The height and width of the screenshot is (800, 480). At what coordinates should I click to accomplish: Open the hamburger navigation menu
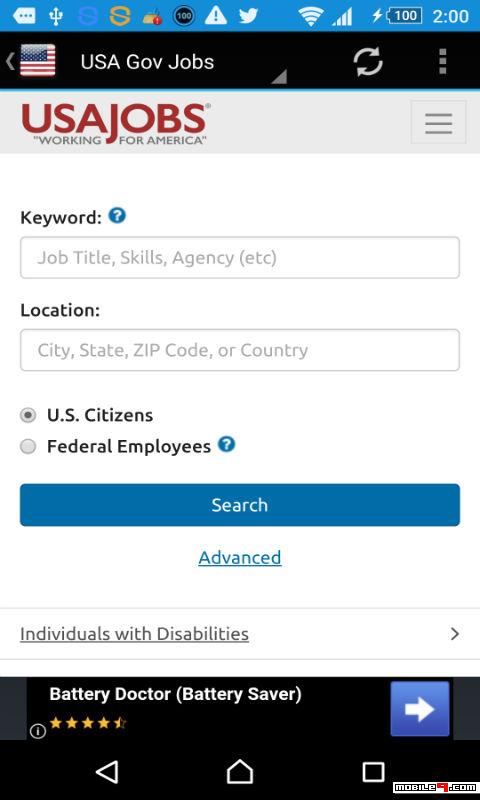(x=438, y=122)
